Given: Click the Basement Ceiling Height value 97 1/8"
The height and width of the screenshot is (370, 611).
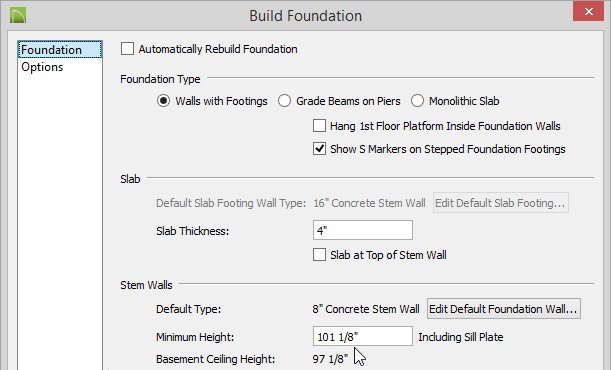Looking at the screenshot, I should 330,359.
